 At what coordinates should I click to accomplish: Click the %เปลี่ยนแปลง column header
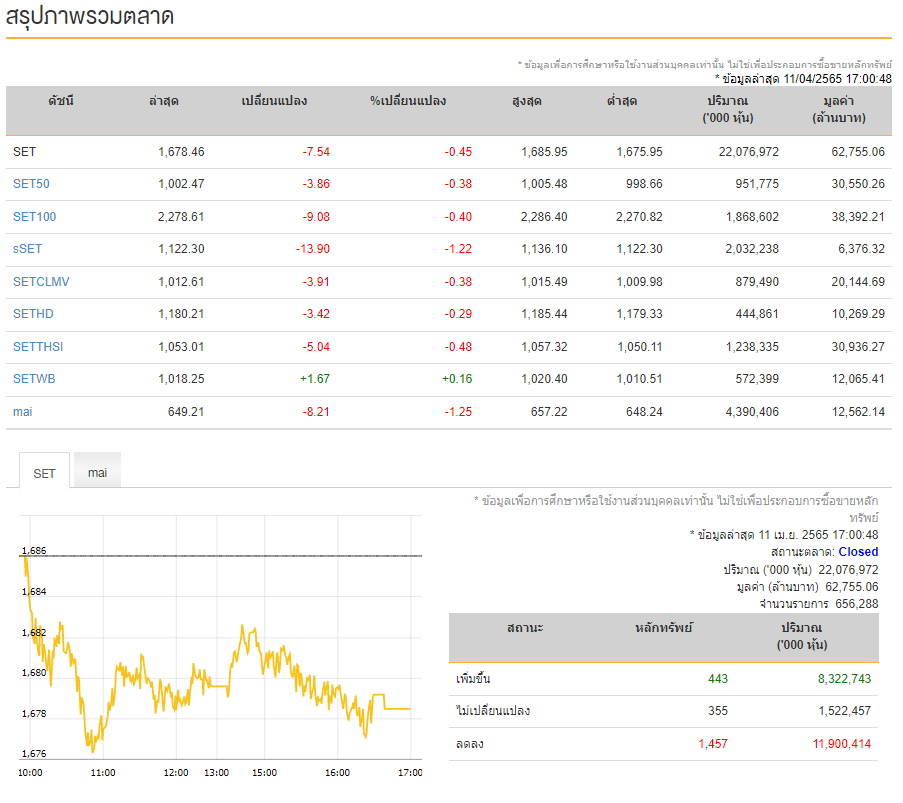point(408,101)
